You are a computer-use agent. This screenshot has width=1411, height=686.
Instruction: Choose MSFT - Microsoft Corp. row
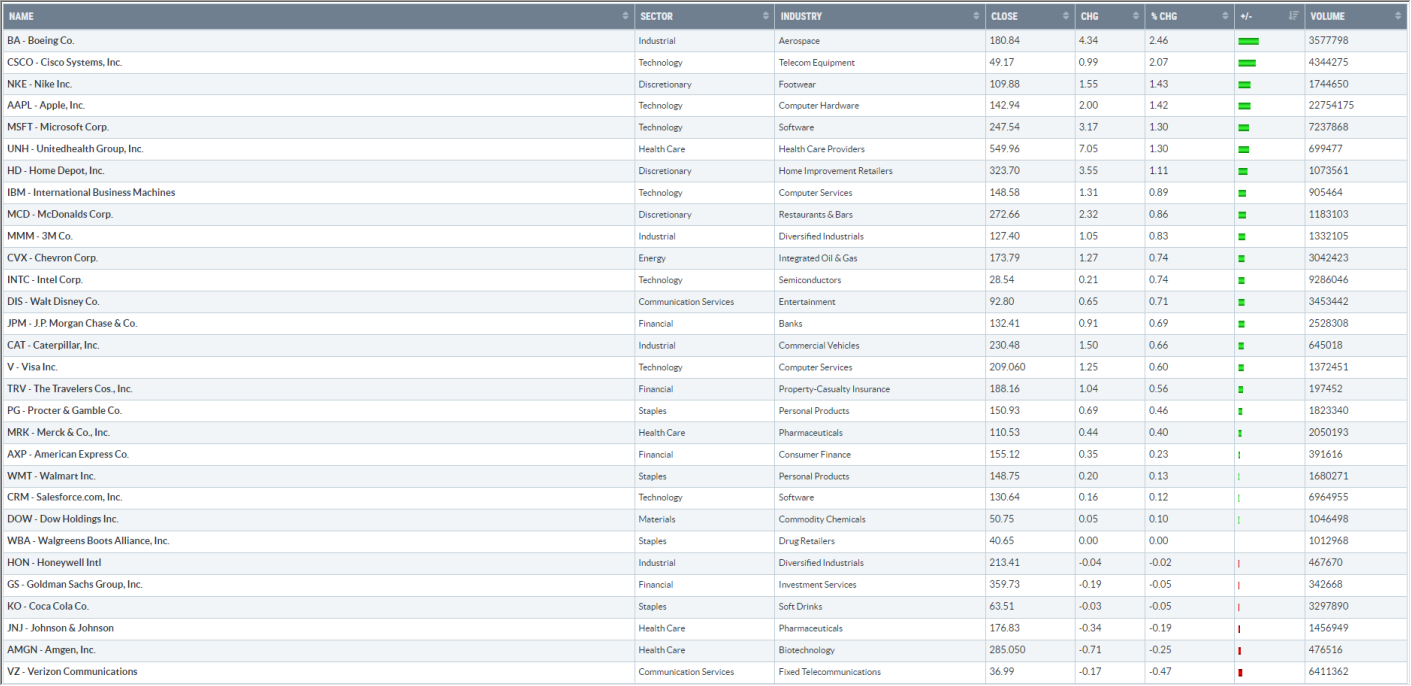pos(58,127)
